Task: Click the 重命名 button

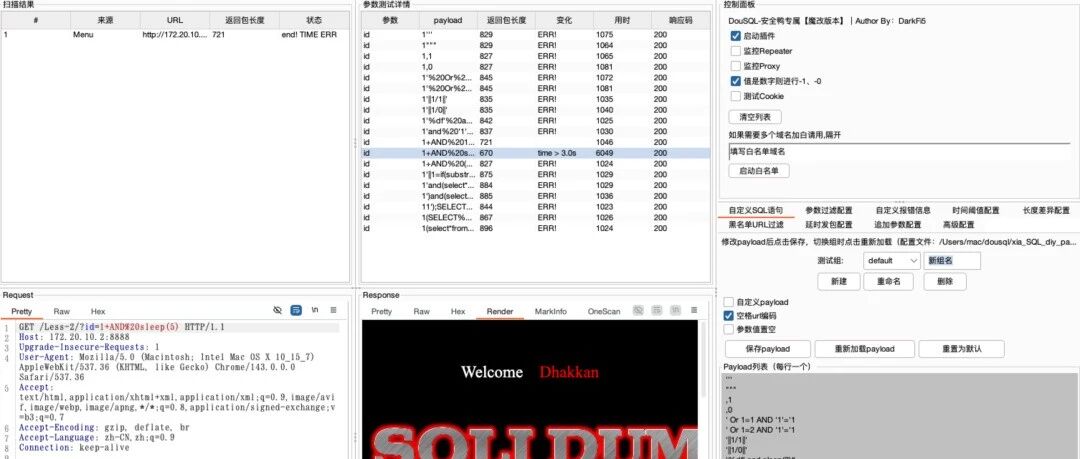Action: tap(891, 281)
